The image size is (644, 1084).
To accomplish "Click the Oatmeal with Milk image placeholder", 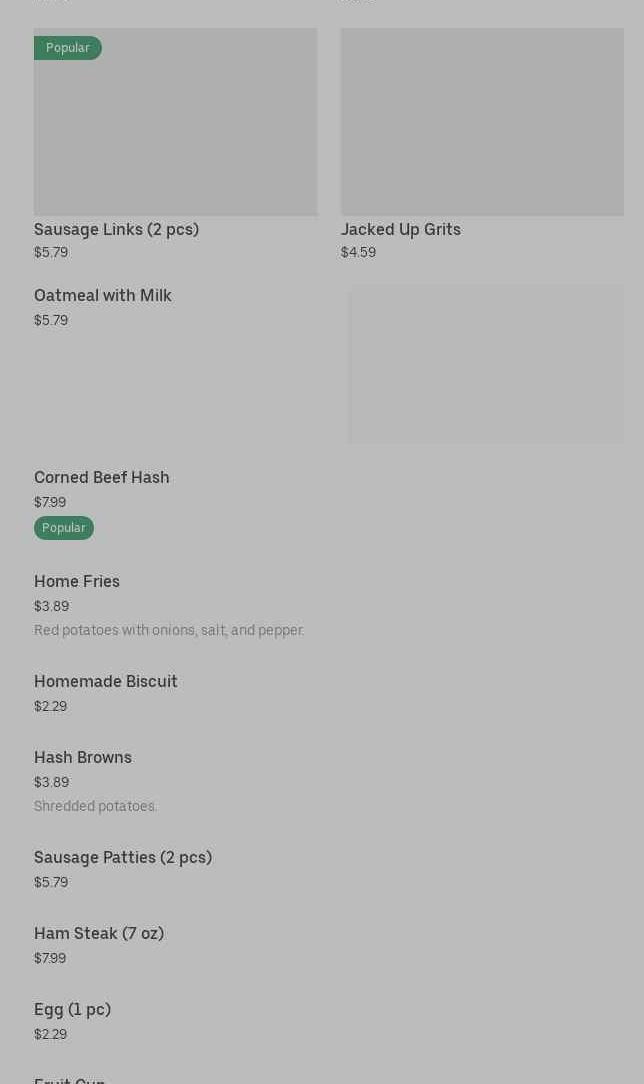I will pos(485,364).
